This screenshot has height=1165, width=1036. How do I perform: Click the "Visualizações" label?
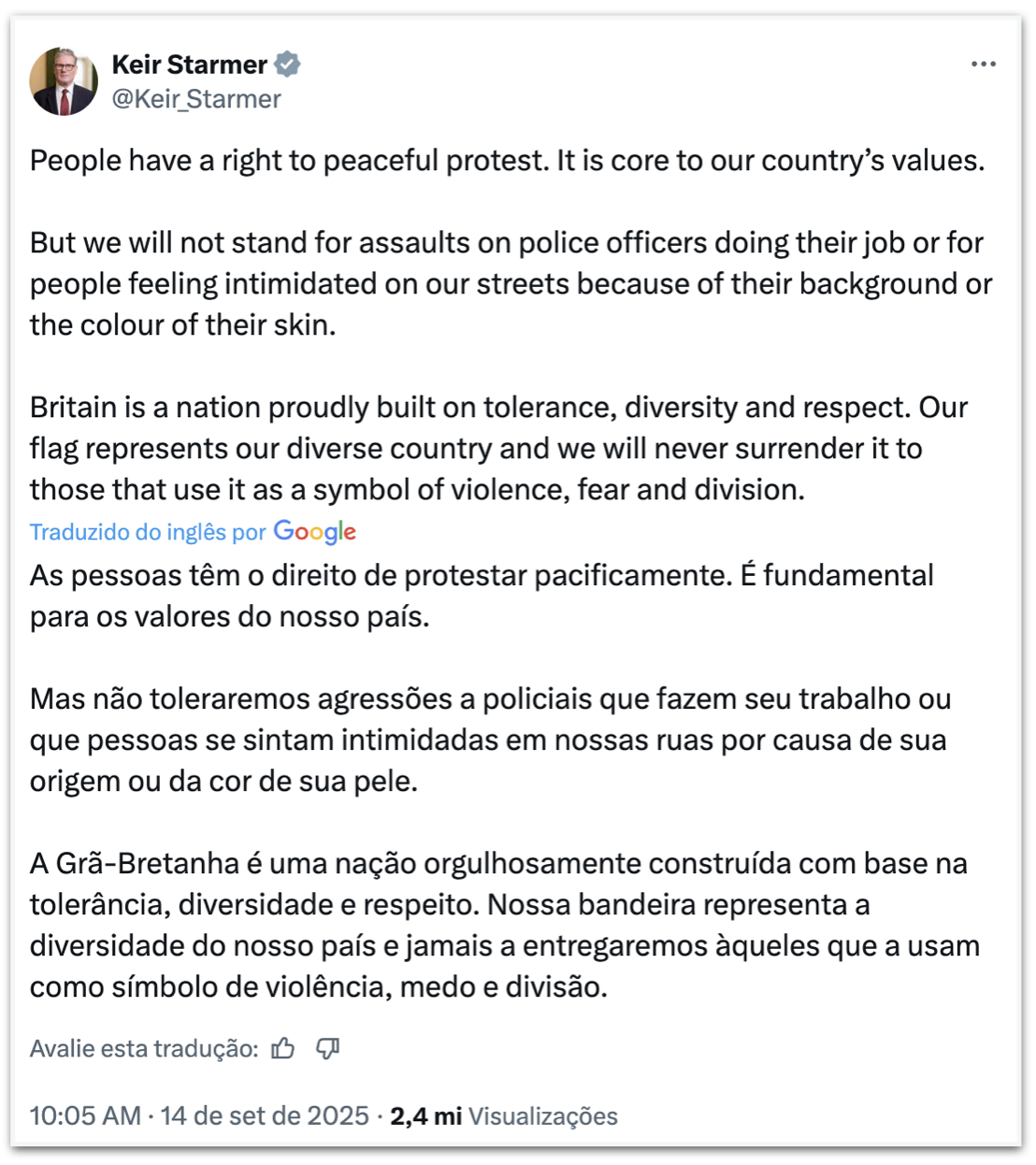542,1115
